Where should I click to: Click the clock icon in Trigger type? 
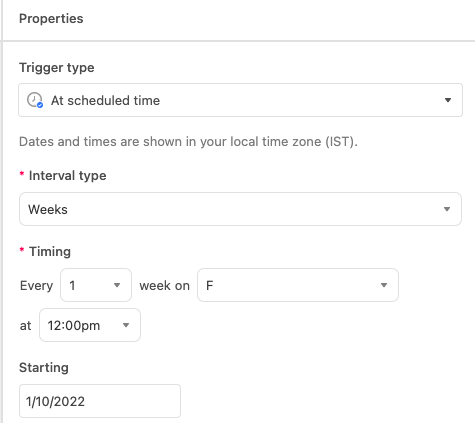click(x=35, y=100)
